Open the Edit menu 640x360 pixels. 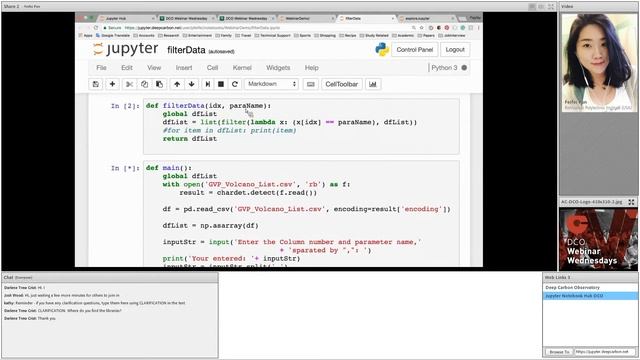[127, 68]
